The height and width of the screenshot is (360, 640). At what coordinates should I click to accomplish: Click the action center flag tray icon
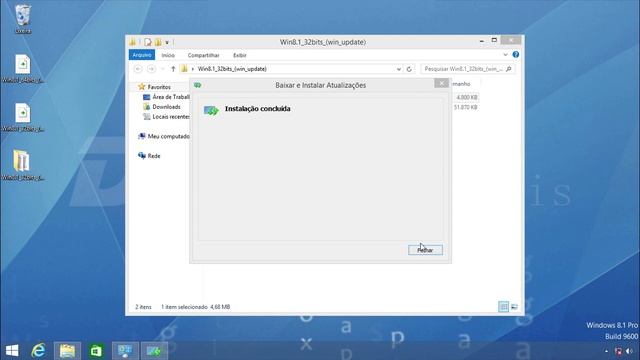(618, 351)
